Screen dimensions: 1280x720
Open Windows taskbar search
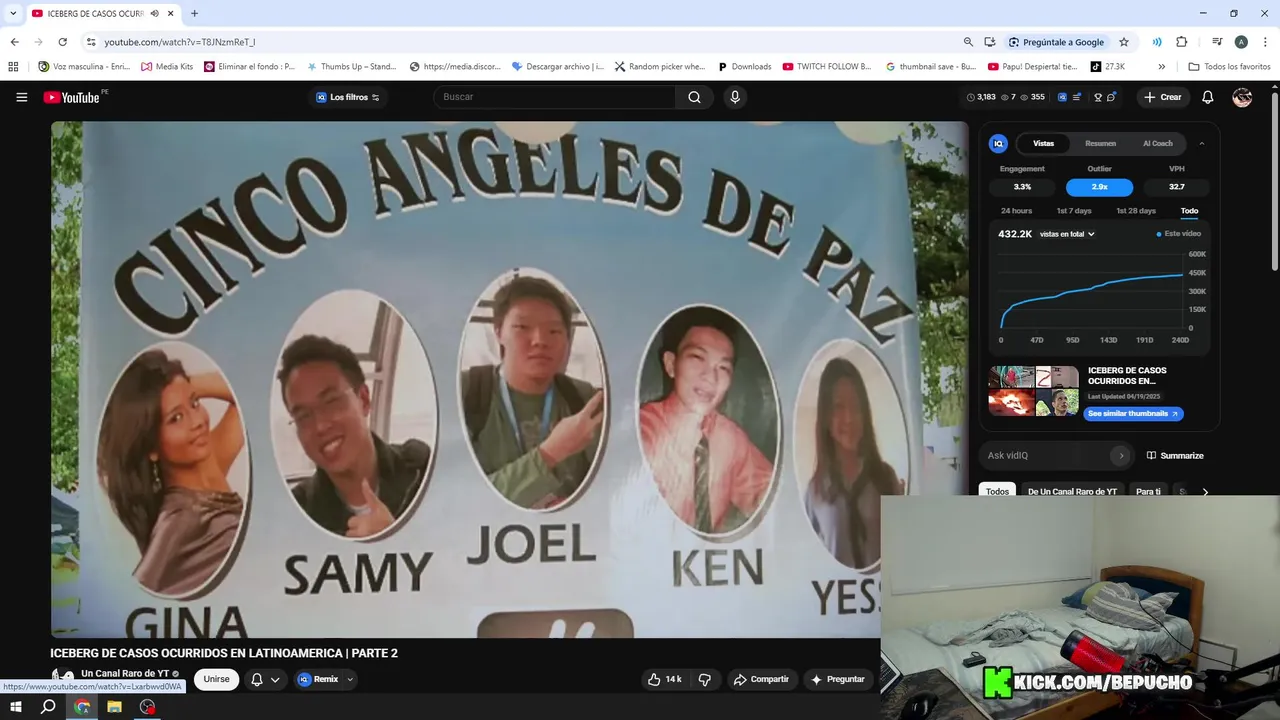click(x=48, y=707)
